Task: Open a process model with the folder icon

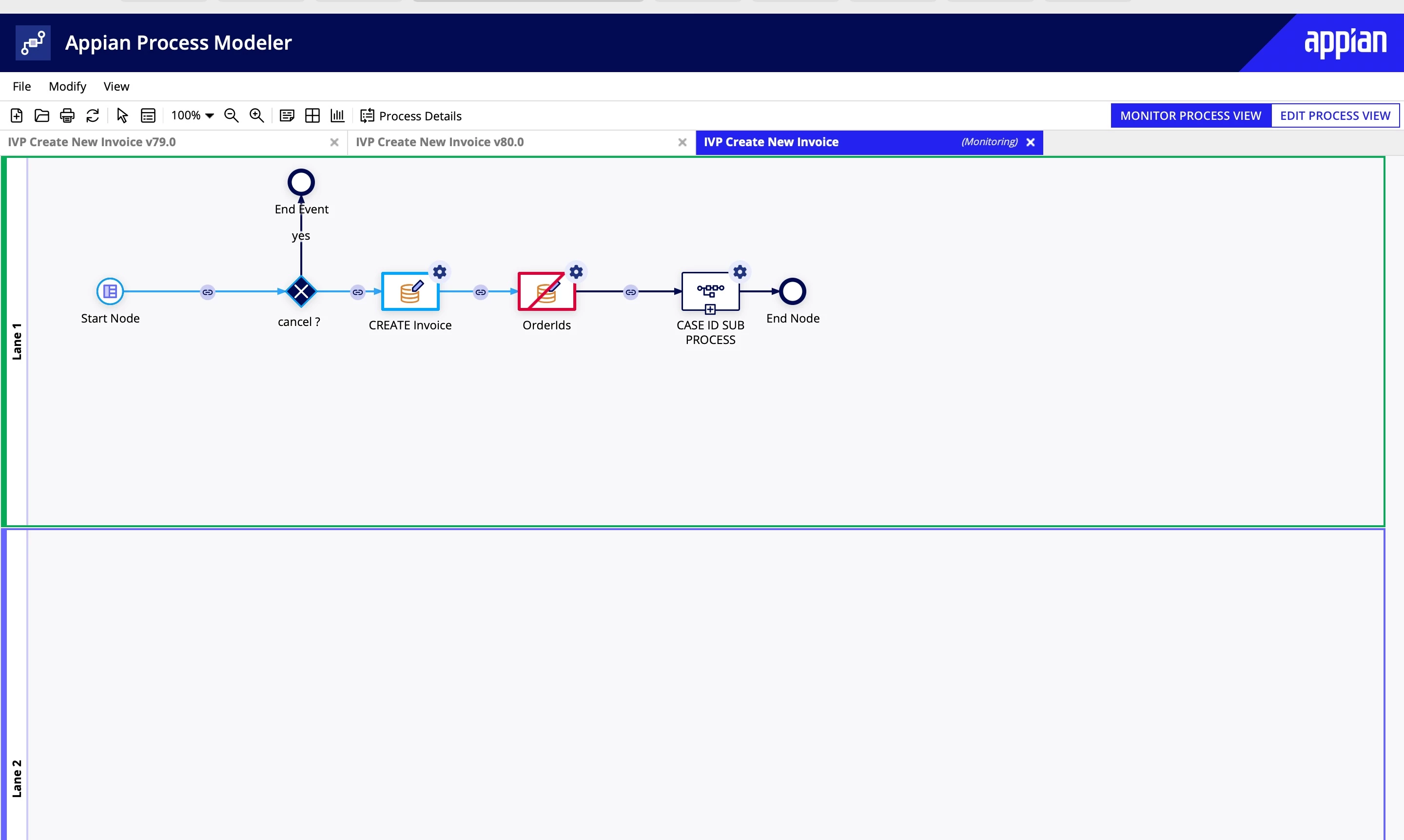Action: click(x=42, y=115)
